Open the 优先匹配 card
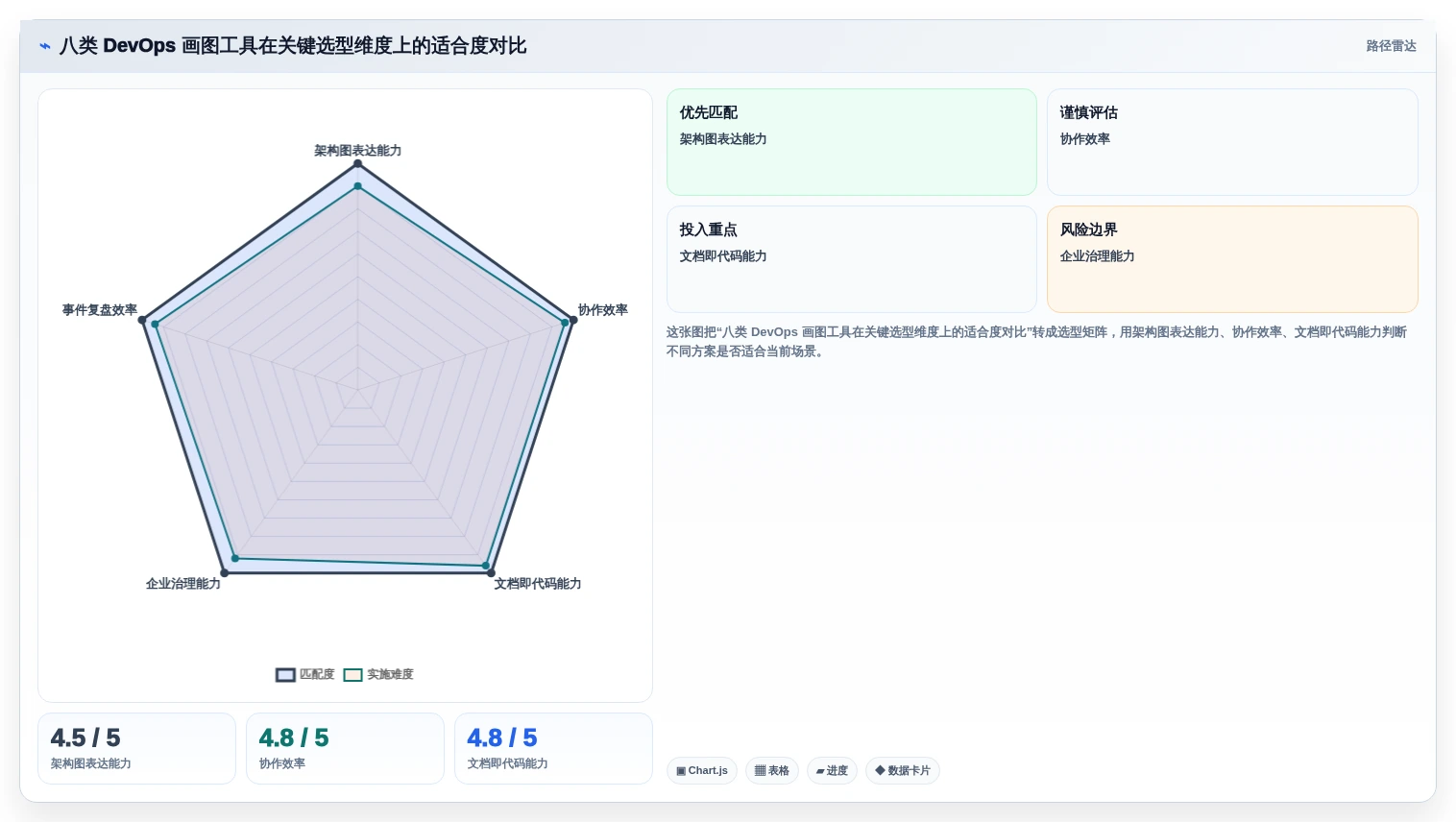The width and height of the screenshot is (1456, 822). point(852,142)
